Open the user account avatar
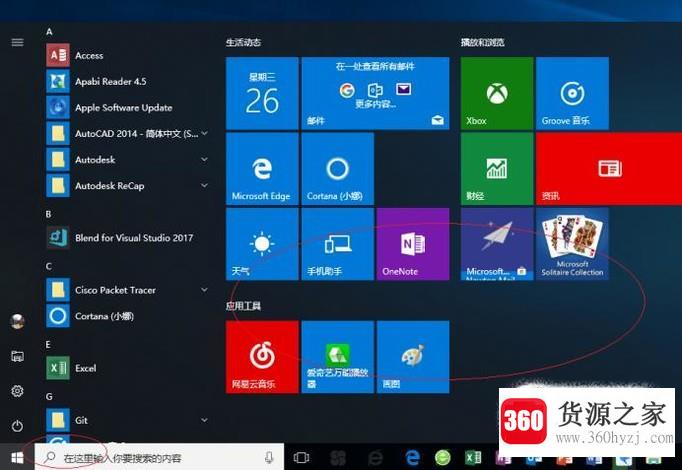Screen dimensions: 682x470 pyautogui.click(x=17, y=321)
